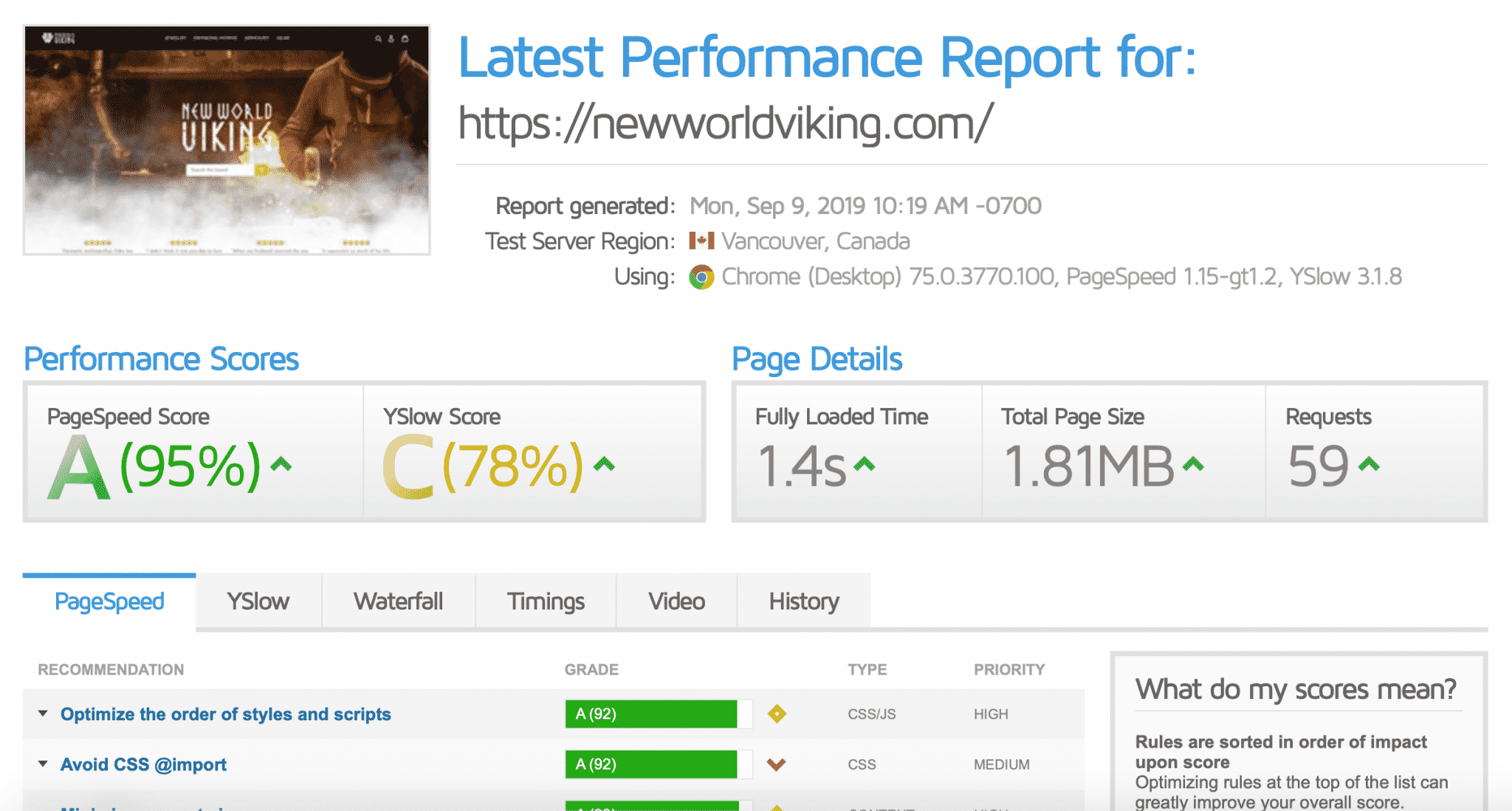Click the RECOMMENDATION column header
The height and width of the screenshot is (811, 1512).
coord(111,669)
